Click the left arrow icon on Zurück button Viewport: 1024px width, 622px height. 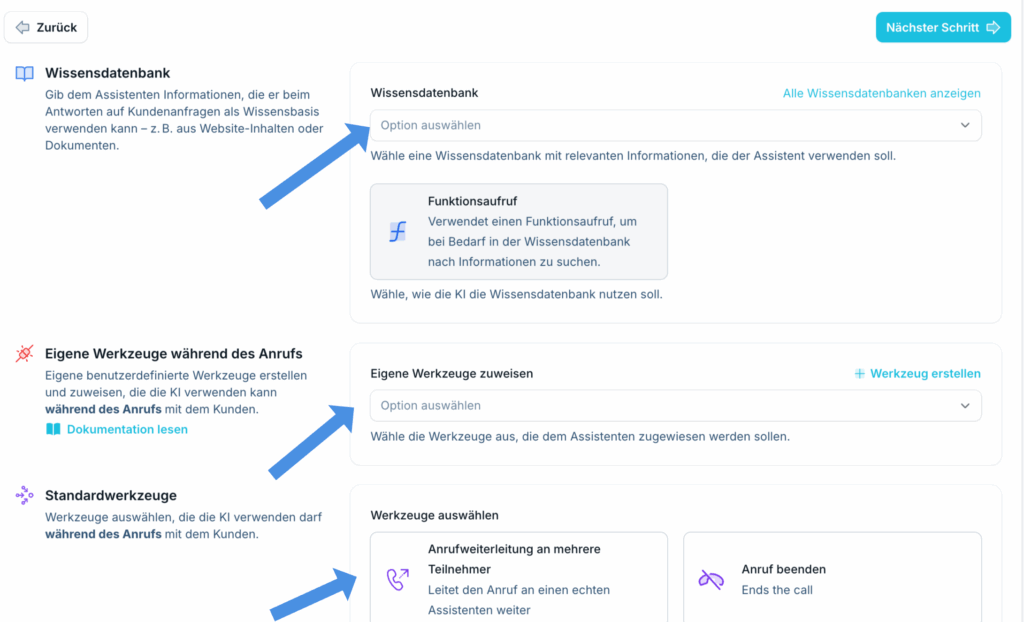[x=23, y=27]
